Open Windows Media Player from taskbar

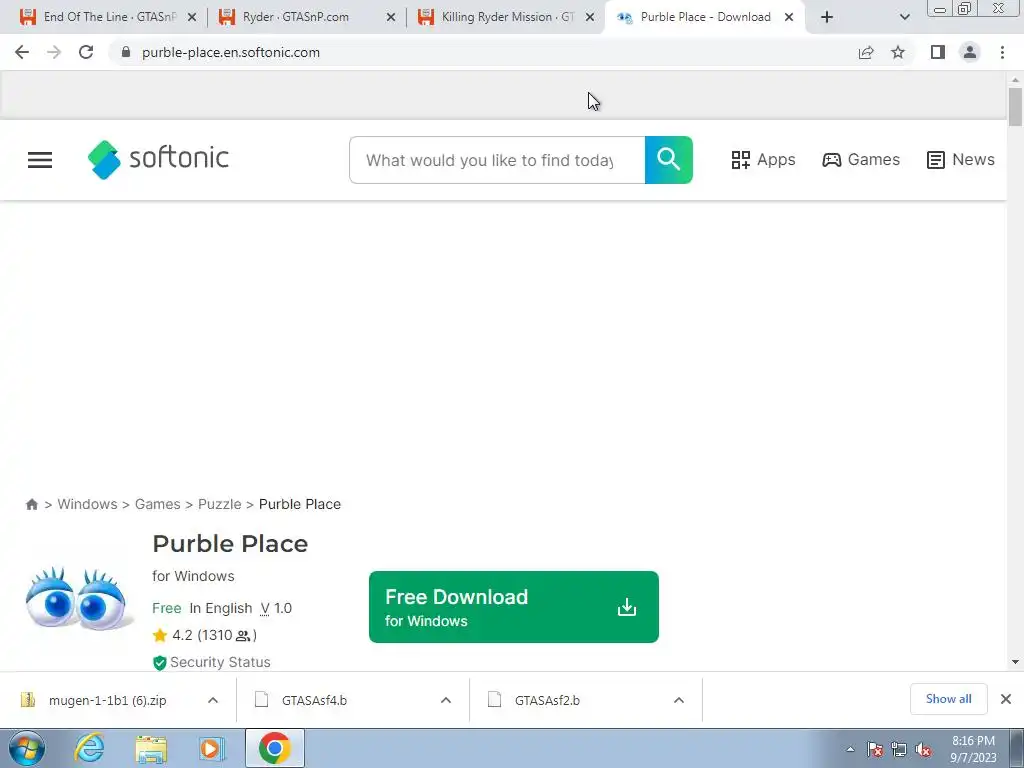pyautogui.click(x=212, y=748)
